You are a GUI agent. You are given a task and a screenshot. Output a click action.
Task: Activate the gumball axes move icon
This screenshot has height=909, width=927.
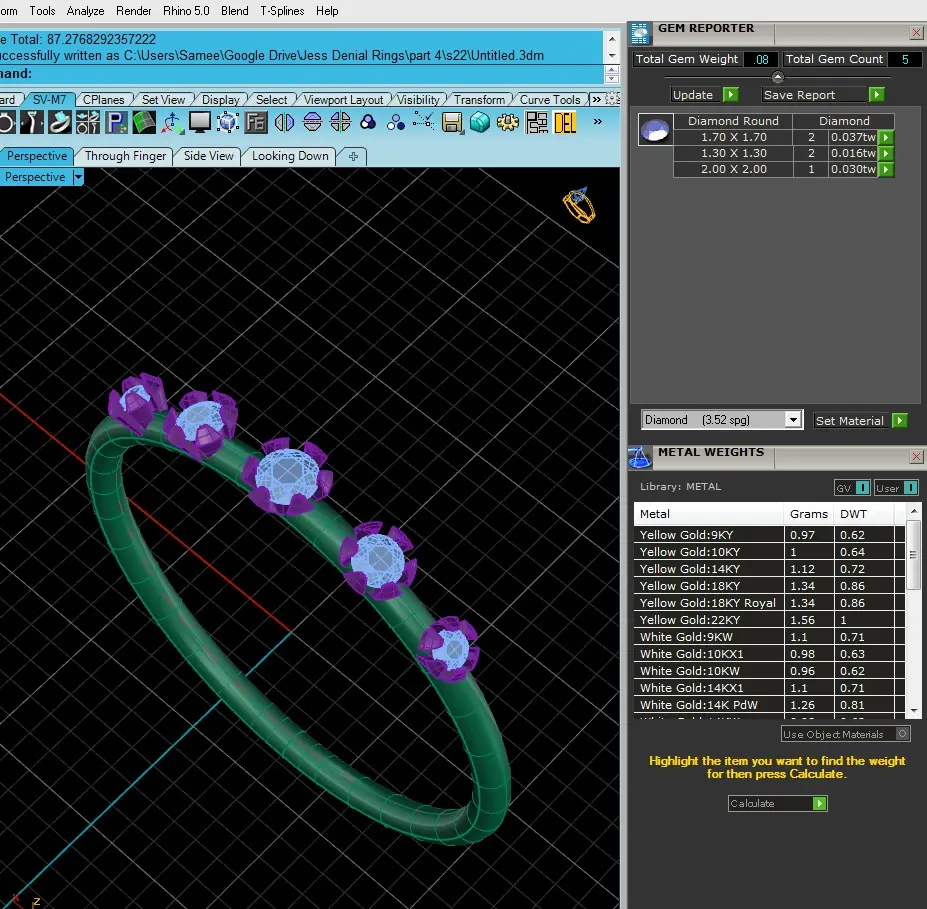pyautogui.click(x=171, y=122)
